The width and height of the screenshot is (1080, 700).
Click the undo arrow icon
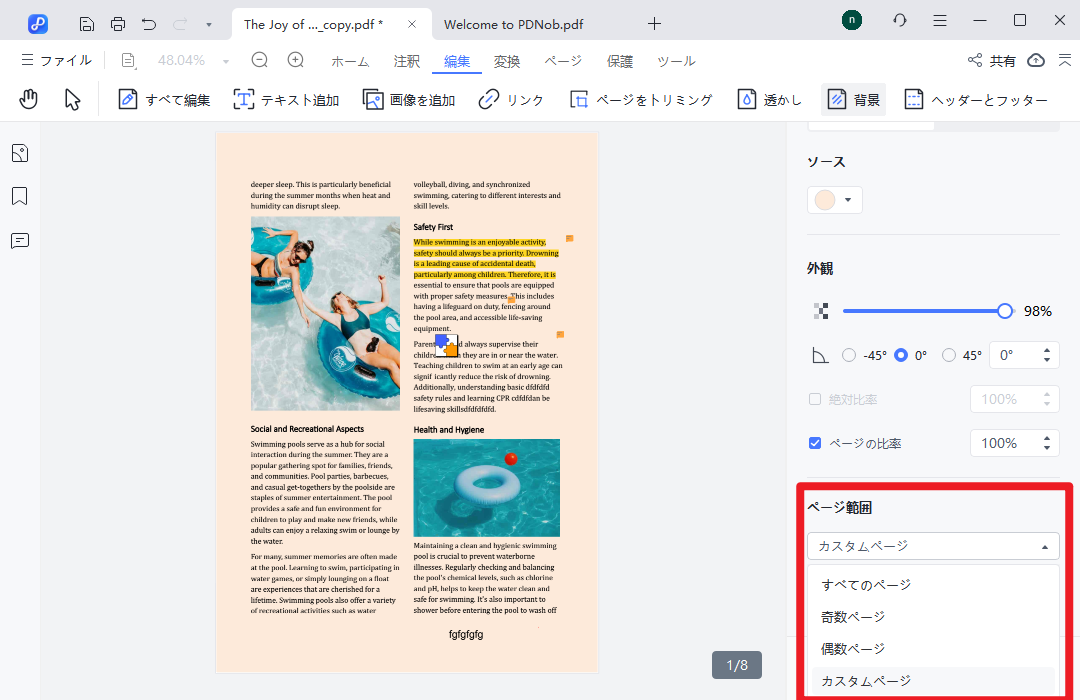pos(149,23)
